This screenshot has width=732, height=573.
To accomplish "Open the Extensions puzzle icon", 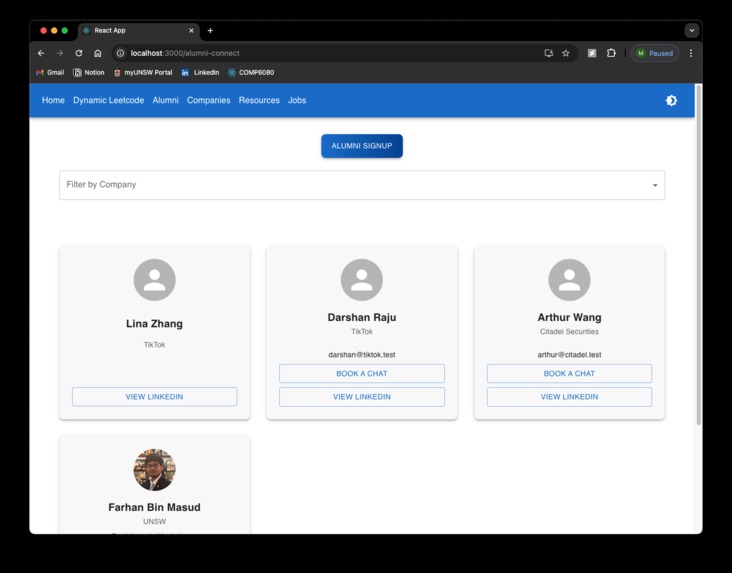I will click(611, 53).
